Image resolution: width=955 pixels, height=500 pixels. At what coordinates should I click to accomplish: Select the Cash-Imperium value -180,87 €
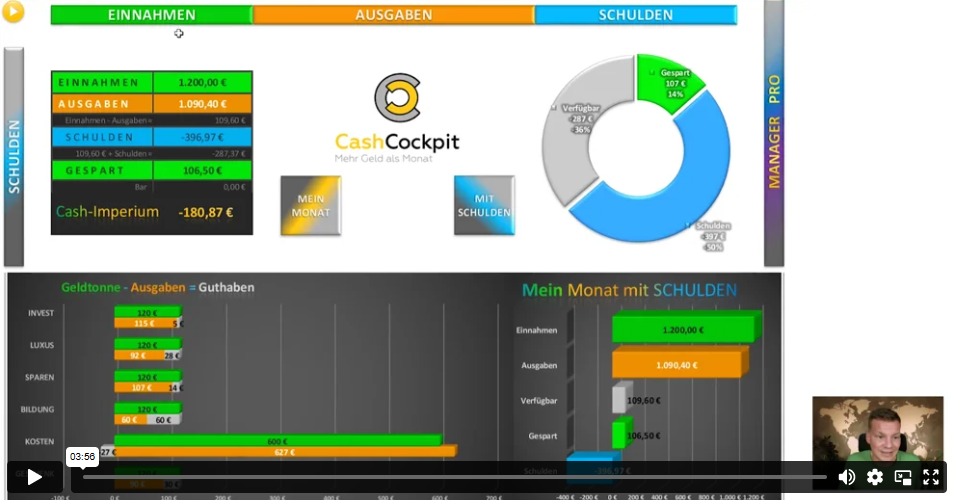coord(206,213)
